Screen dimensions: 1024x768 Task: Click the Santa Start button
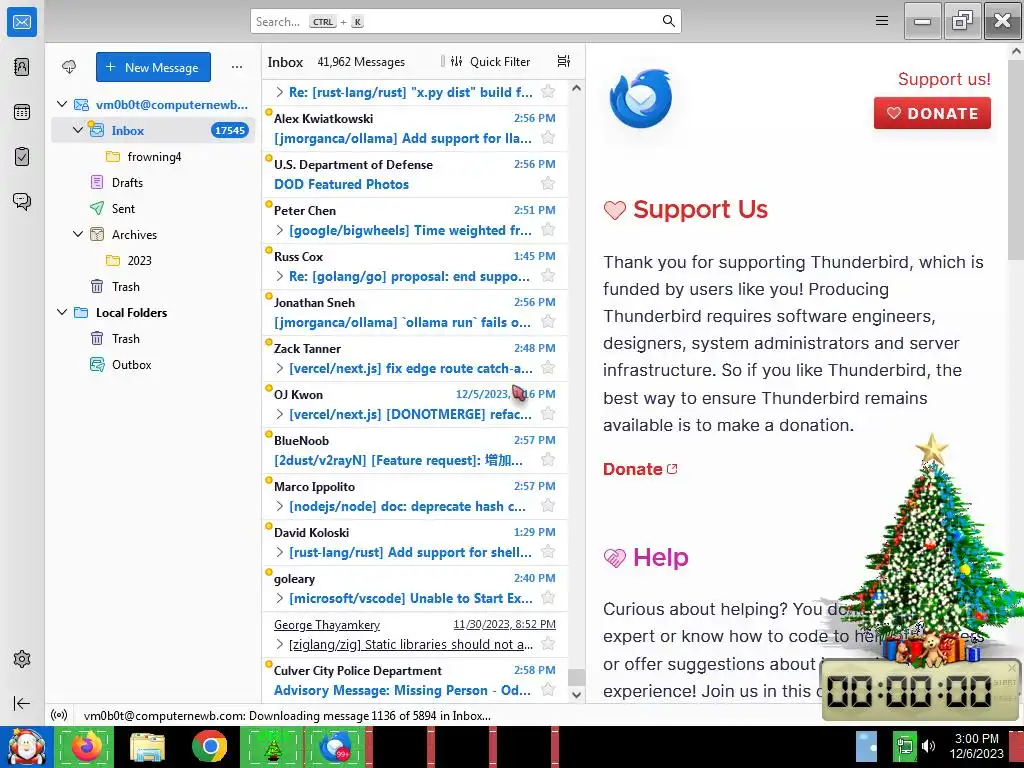tap(26, 747)
